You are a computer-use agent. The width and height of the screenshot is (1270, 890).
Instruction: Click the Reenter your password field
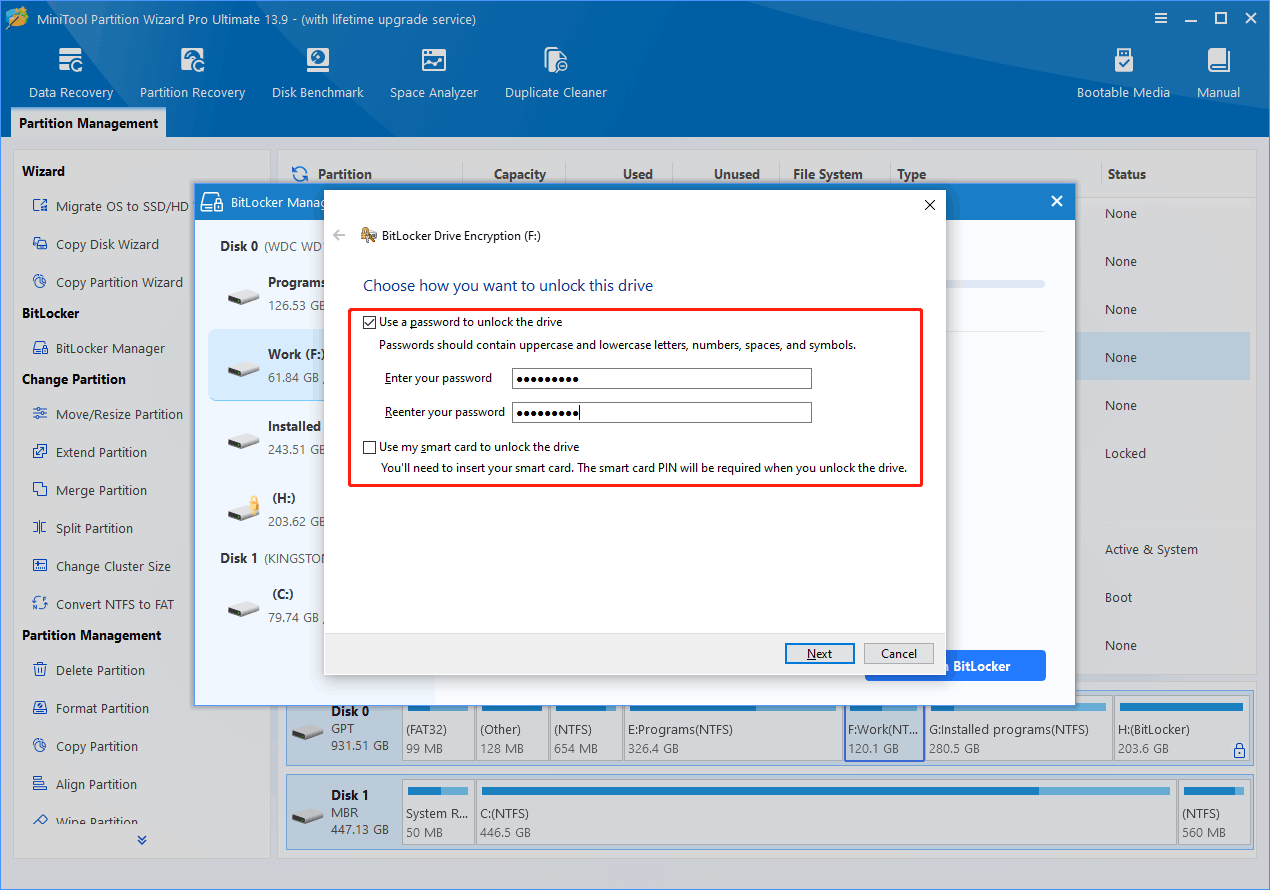[662, 412]
